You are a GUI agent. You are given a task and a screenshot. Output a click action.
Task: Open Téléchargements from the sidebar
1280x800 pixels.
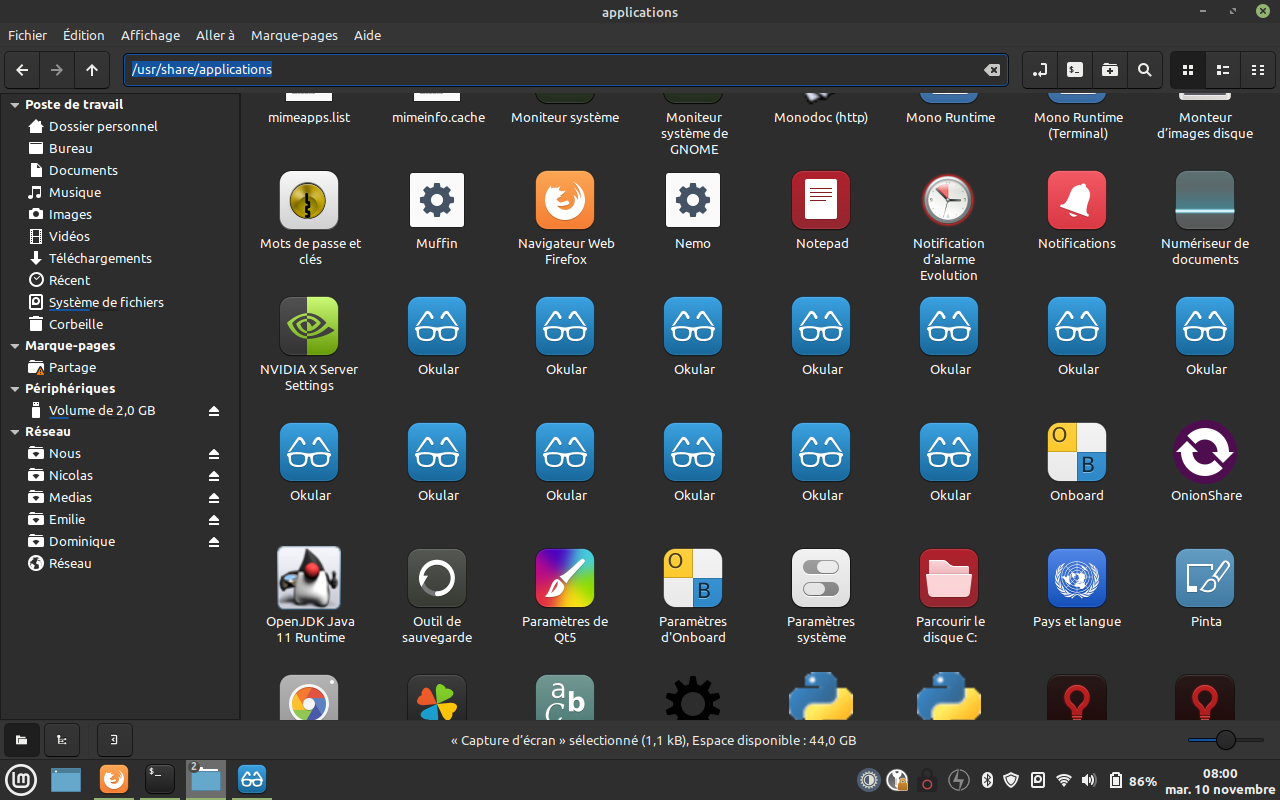100,259
